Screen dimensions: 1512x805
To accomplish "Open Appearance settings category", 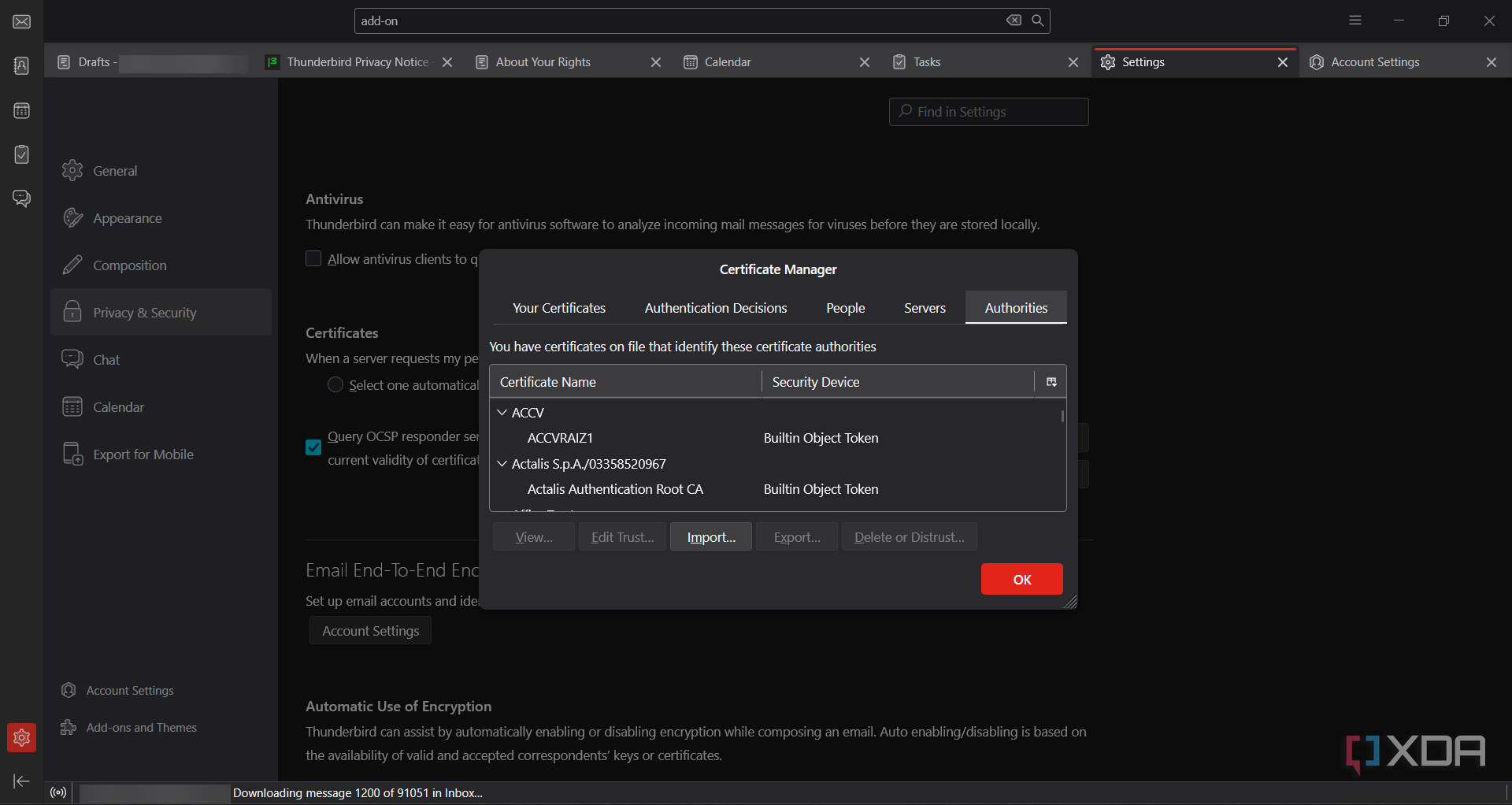I will point(161,218).
